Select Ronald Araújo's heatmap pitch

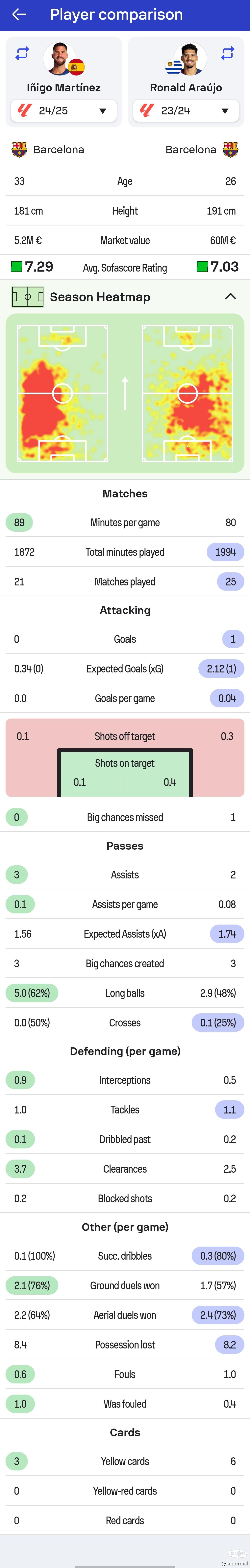[187, 393]
